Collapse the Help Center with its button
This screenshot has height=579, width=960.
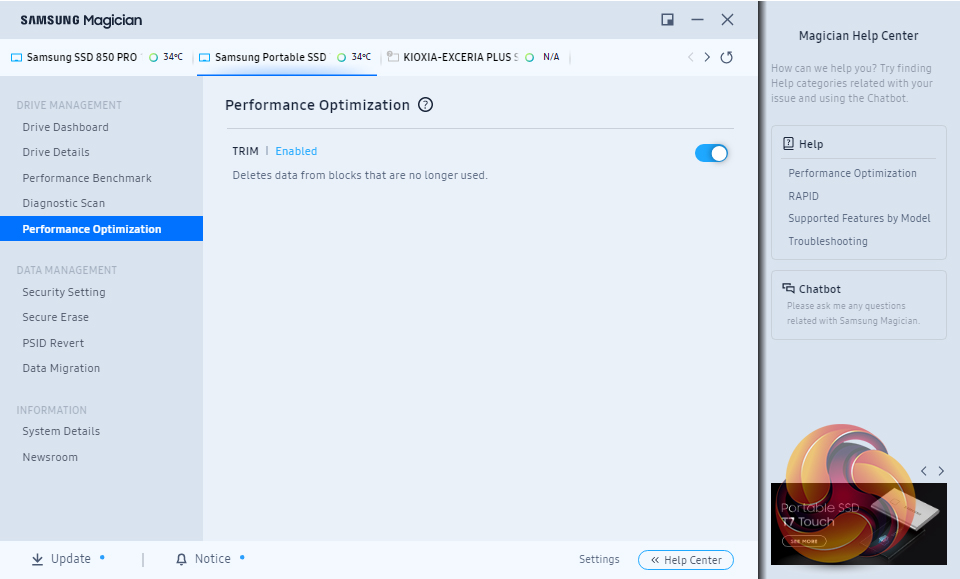tap(686, 560)
